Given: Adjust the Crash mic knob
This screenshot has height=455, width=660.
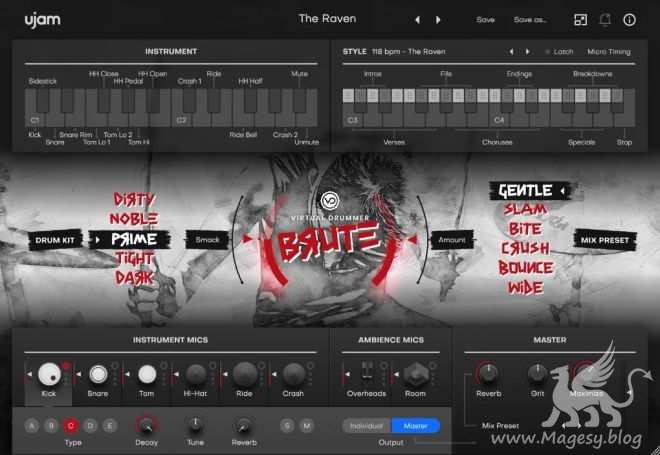Looking at the screenshot, I should coord(294,374).
